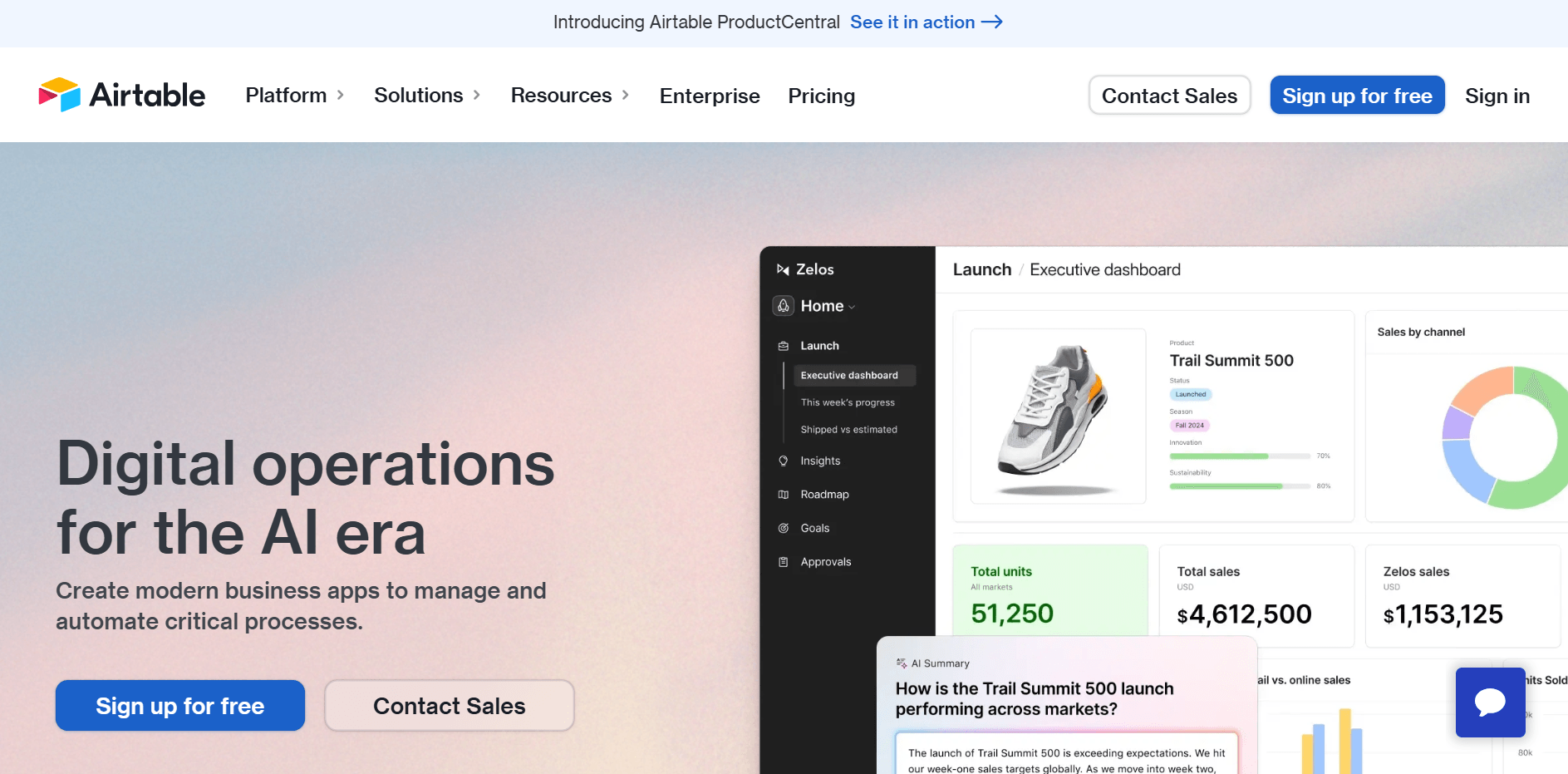Click the AI Summary sparkle icon

pyautogui.click(x=902, y=663)
